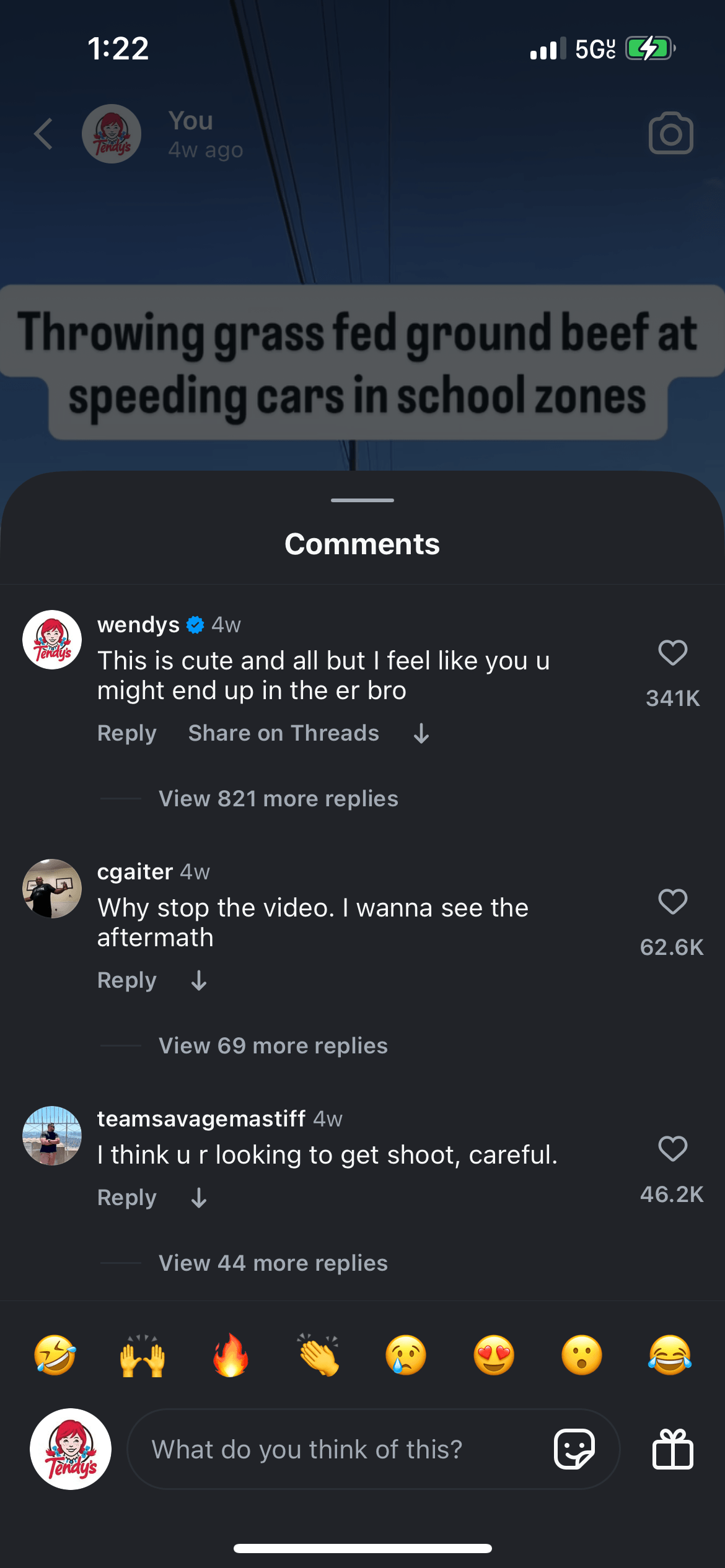Expand View 69 more replies
The image size is (725, 1568).
pyautogui.click(x=273, y=1046)
